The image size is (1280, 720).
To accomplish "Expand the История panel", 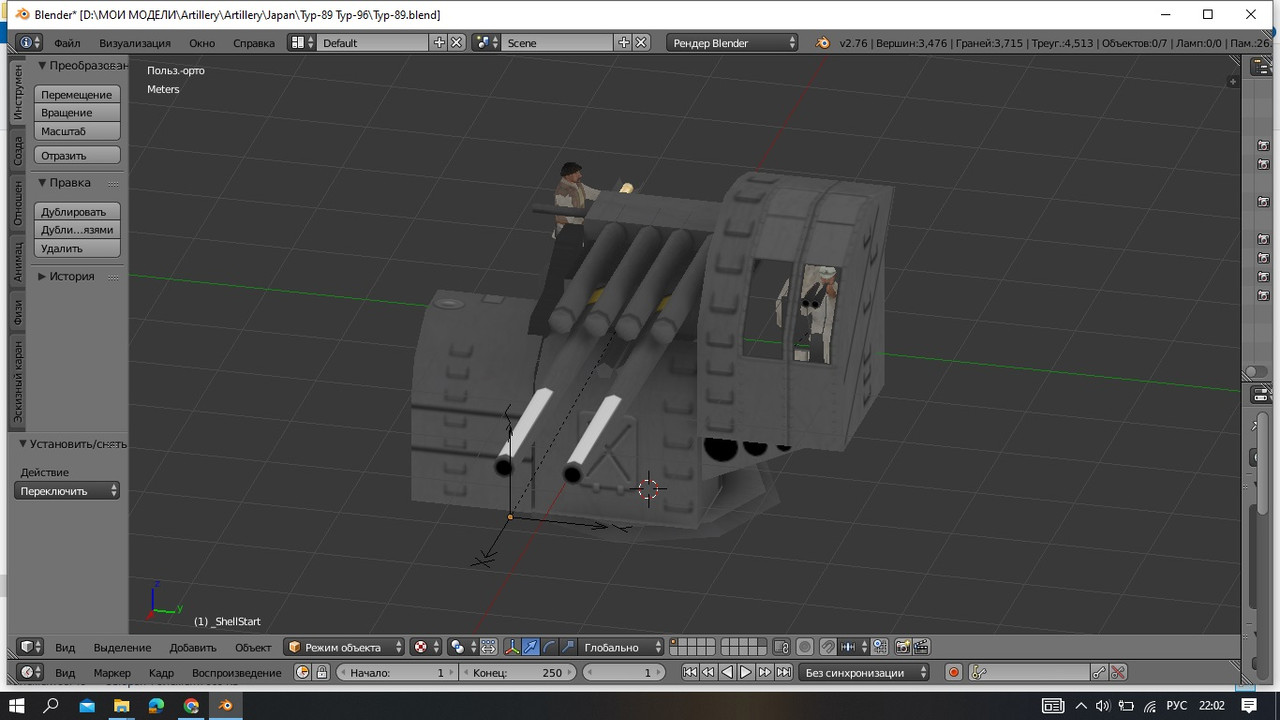I will (x=43, y=277).
